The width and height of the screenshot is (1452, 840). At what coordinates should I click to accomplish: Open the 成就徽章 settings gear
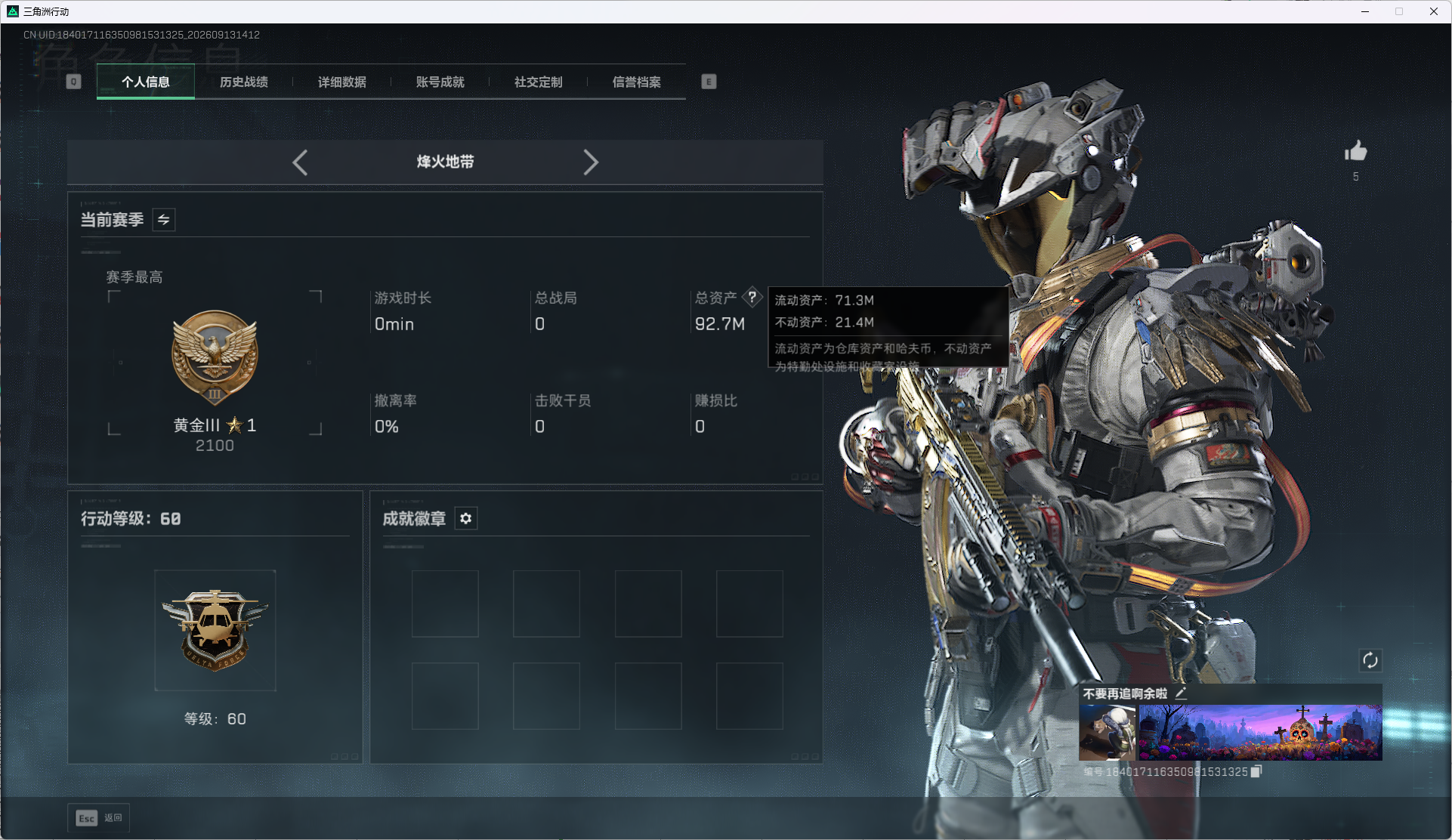[x=466, y=518]
